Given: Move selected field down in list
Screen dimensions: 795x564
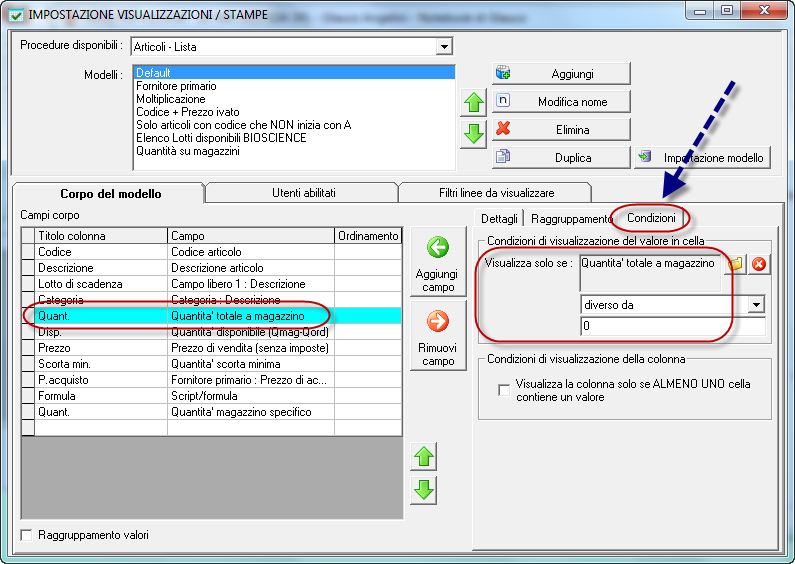Looking at the screenshot, I should pyautogui.click(x=424, y=490).
